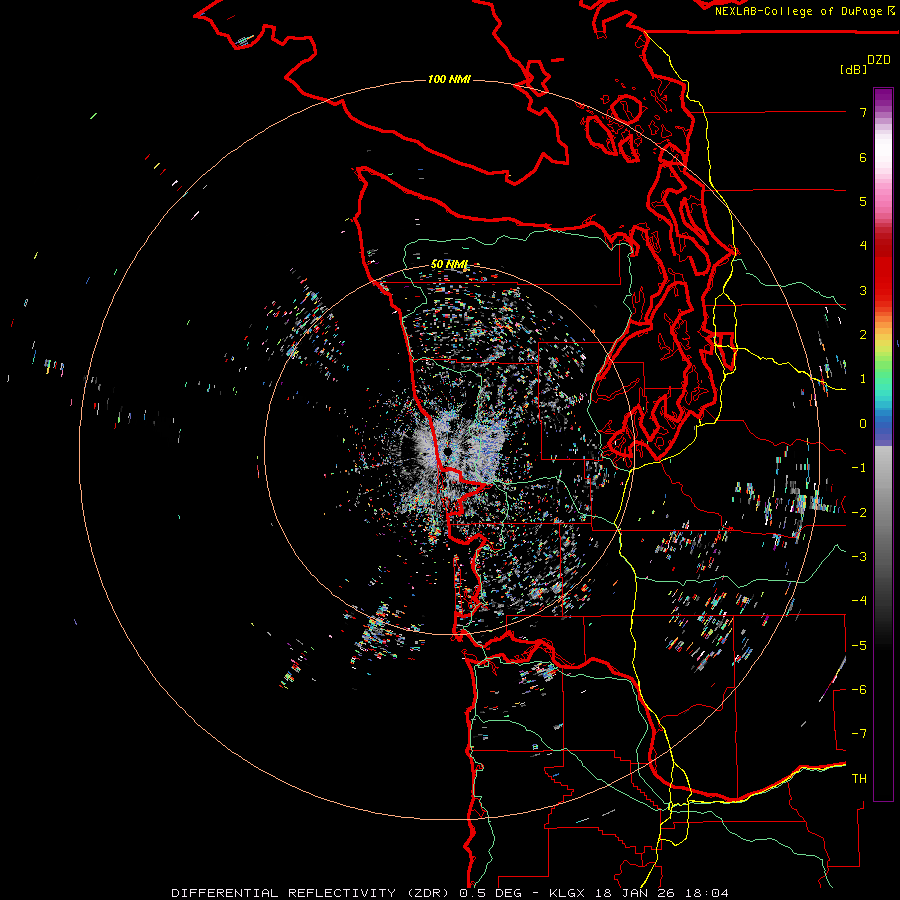The height and width of the screenshot is (900, 900).
Task: Click the Differential Reflectivity title caption
Action: [450, 893]
